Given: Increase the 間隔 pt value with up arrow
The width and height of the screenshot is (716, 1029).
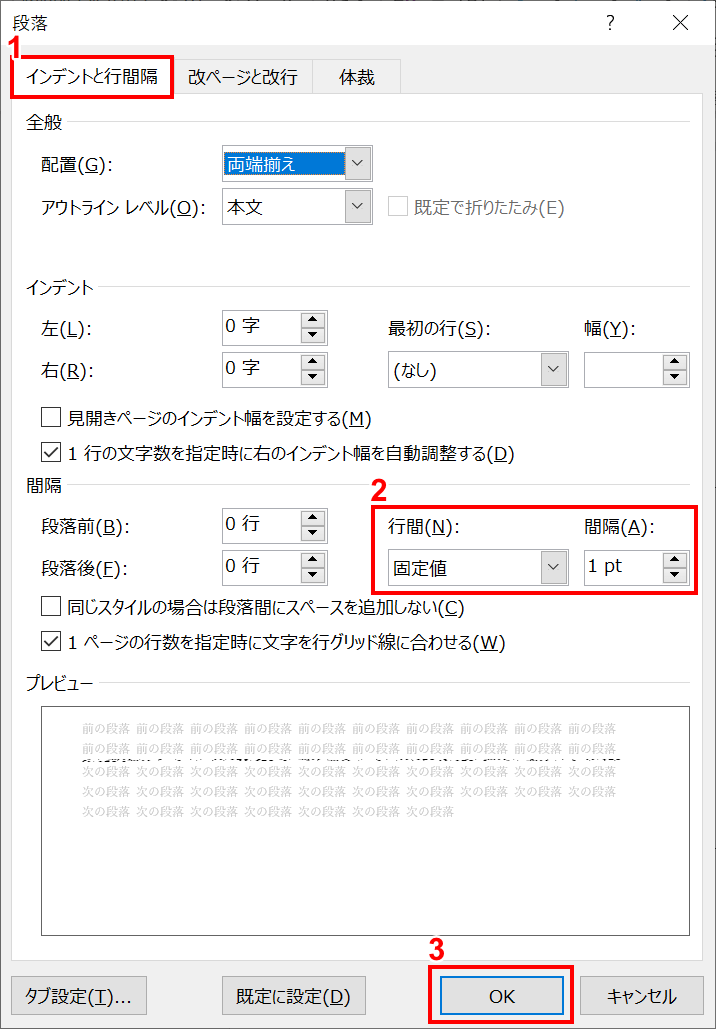Looking at the screenshot, I should [x=675, y=560].
